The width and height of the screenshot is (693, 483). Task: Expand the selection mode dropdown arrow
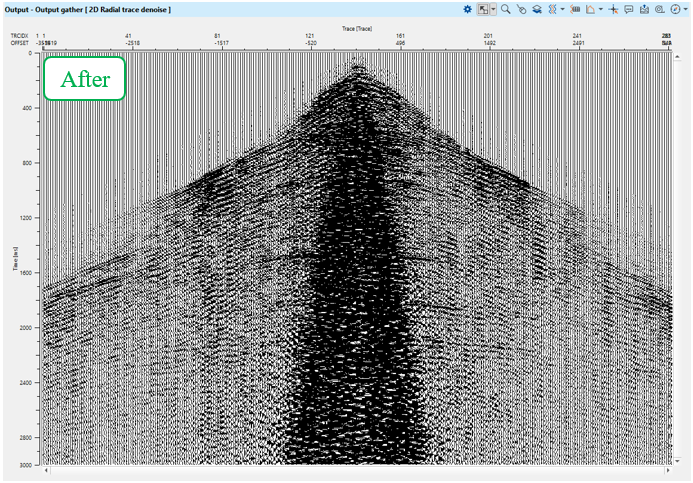493,9
